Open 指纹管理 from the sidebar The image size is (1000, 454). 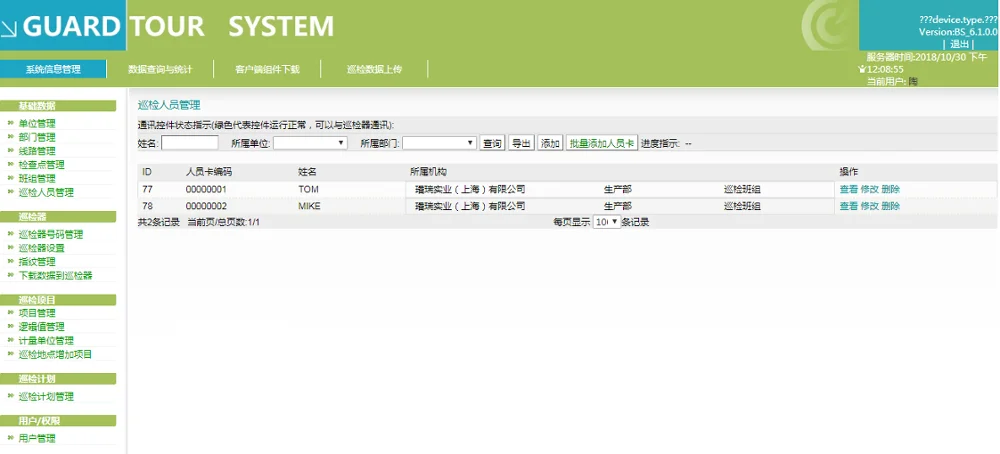(x=37, y=262)
